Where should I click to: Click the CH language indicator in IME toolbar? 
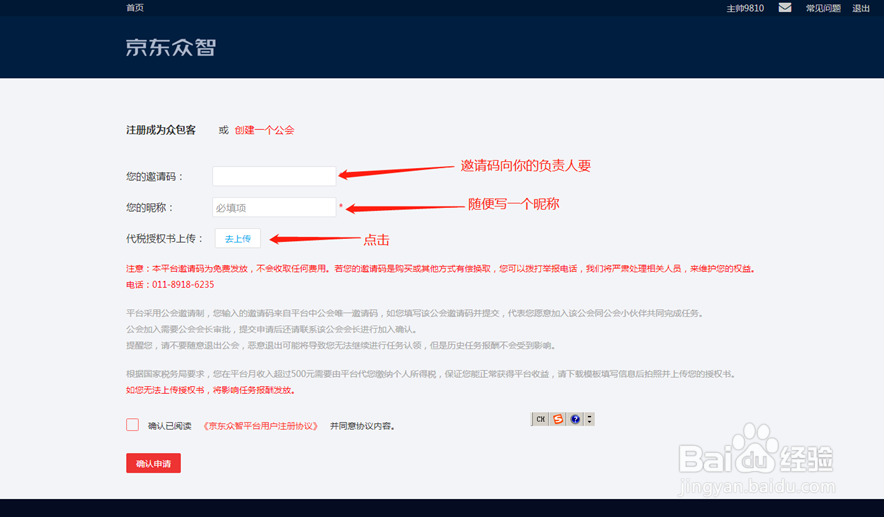pos(540,419)
